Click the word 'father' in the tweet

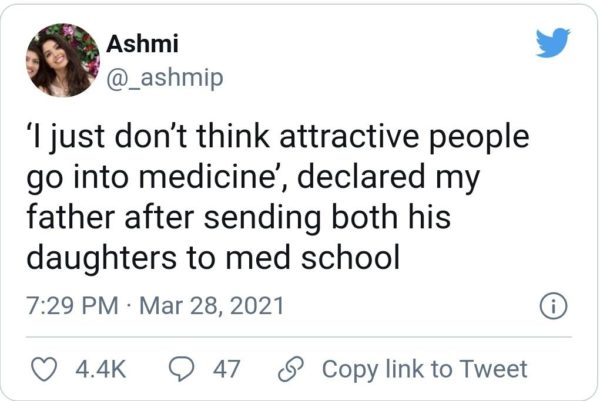66,217
